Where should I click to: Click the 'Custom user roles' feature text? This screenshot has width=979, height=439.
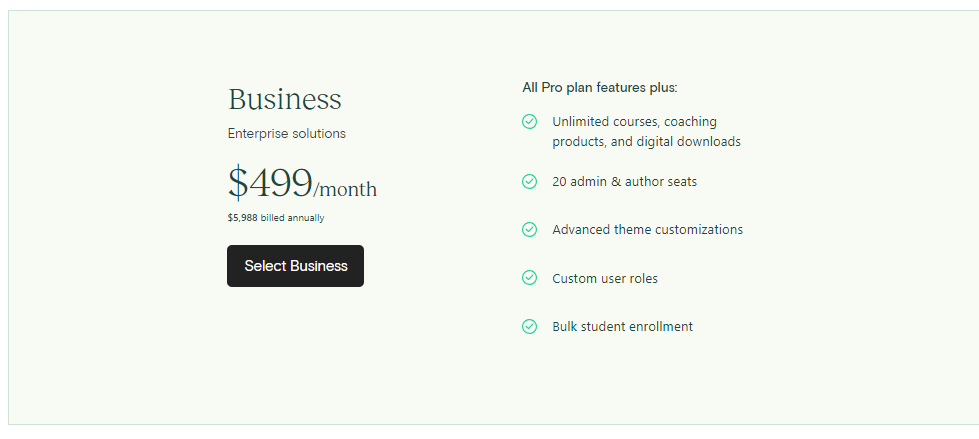(x=605, y=279)
